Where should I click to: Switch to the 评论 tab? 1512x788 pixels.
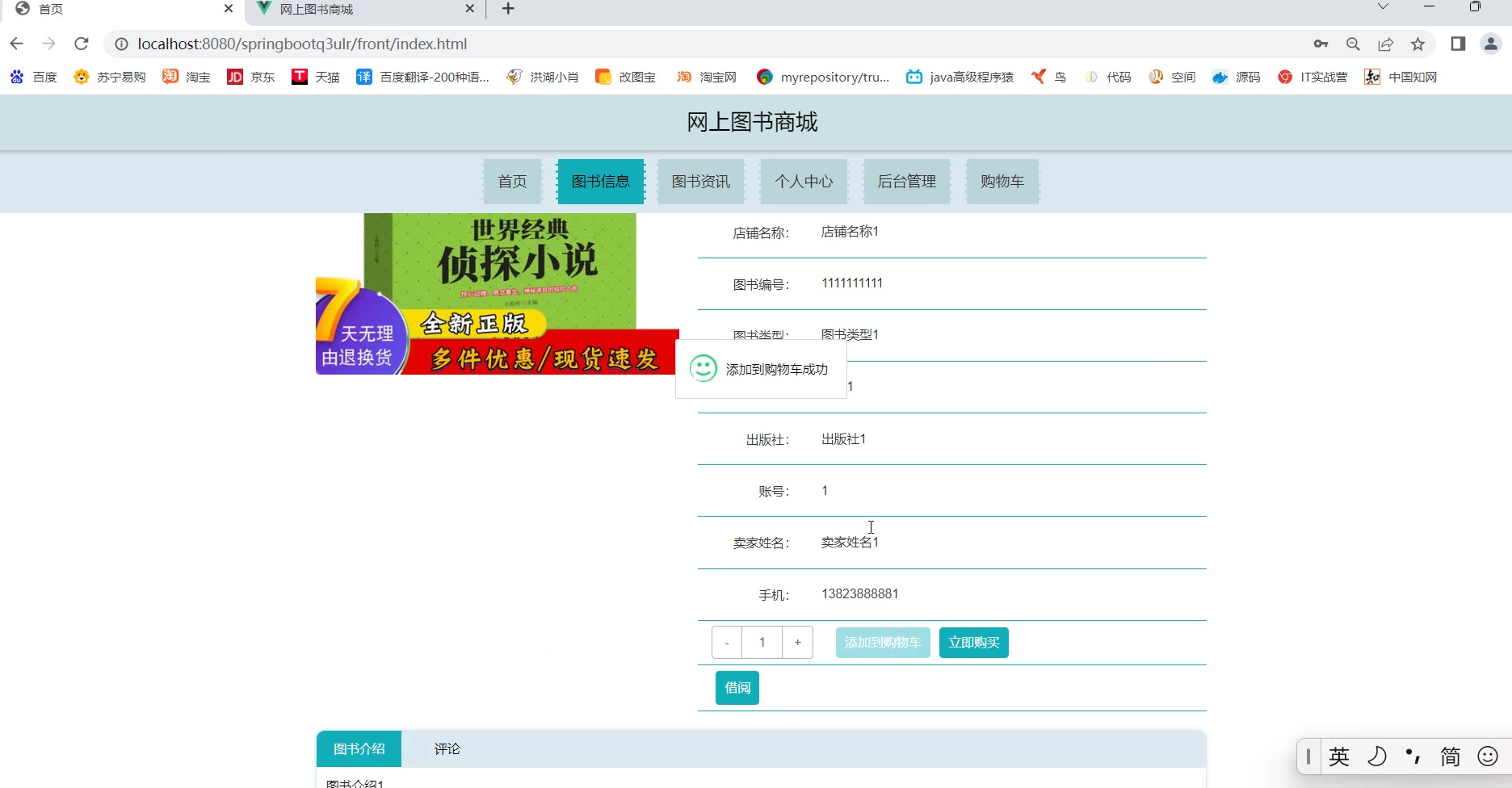(x=447, y=749)
